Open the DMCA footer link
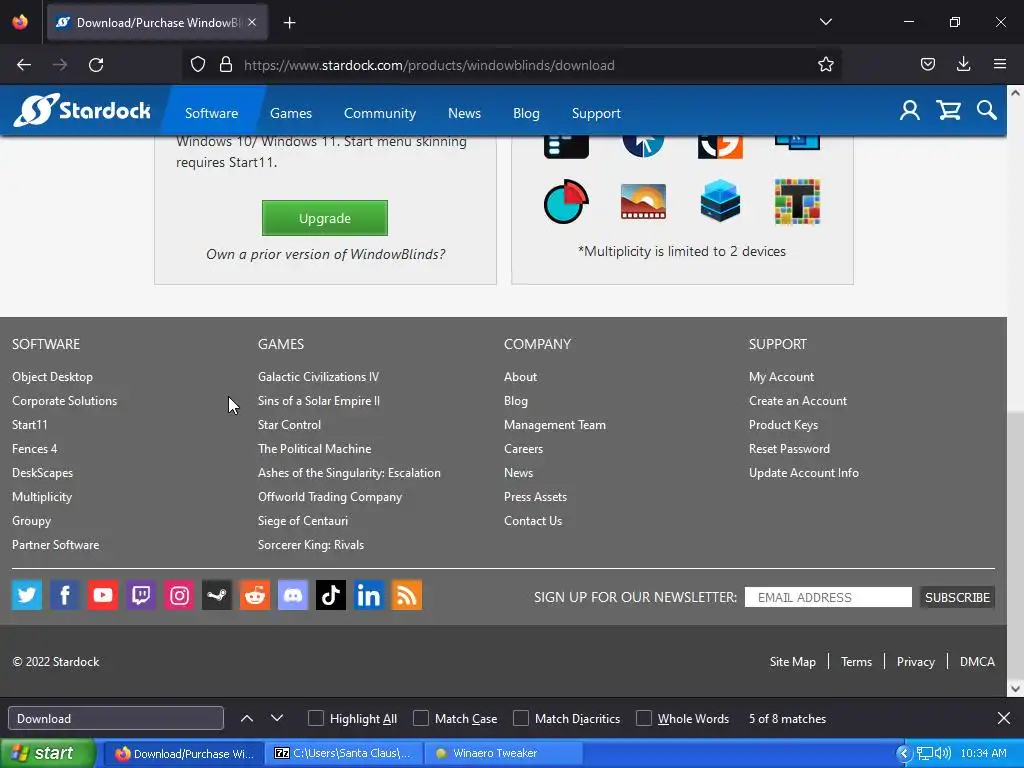1024x768 pixels. pyautogui.click(x=977, y=662)
